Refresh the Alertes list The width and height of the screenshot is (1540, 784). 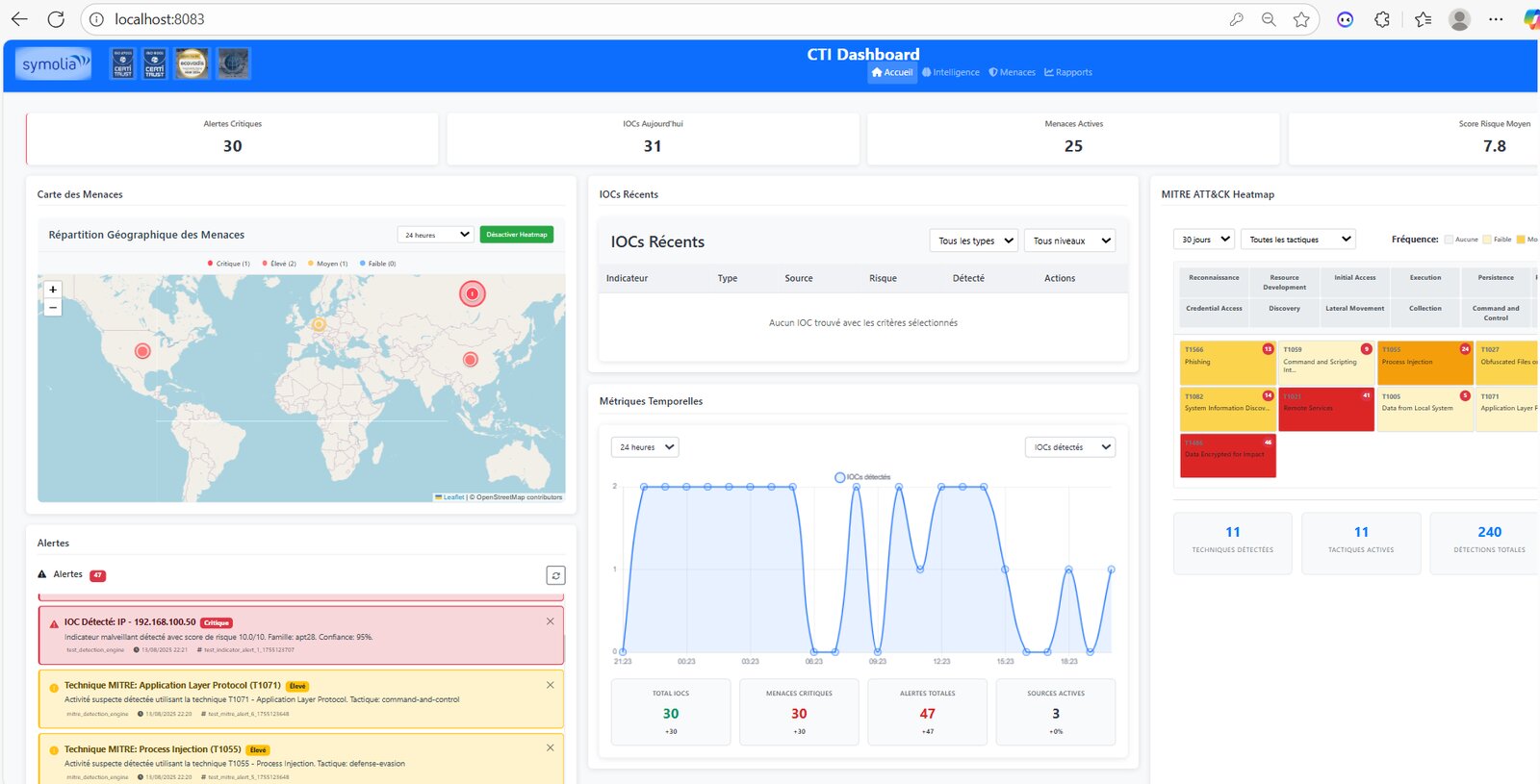[x=555, y=575]
